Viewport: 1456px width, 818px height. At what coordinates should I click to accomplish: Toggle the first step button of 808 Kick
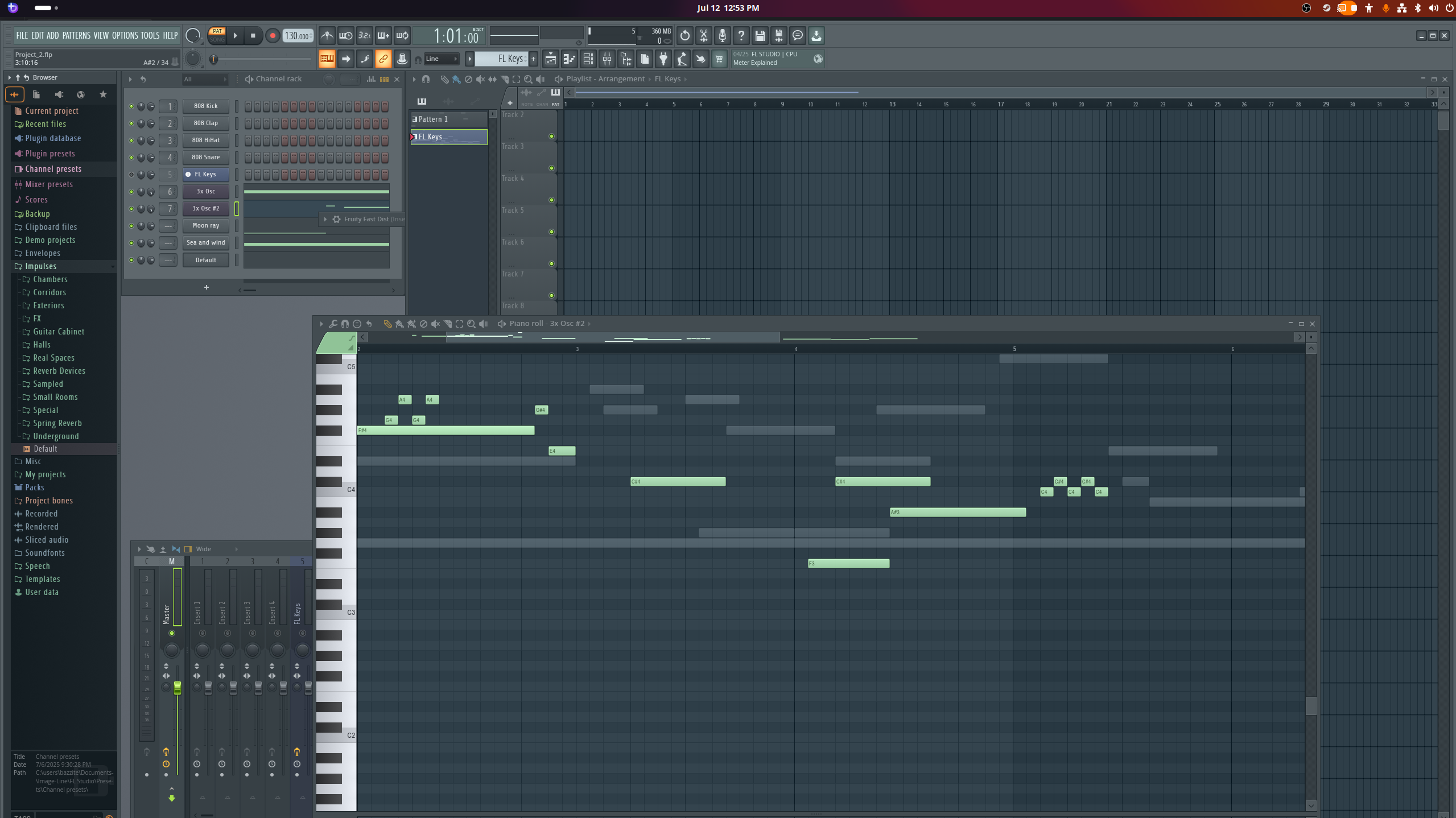tap(248, 106)
